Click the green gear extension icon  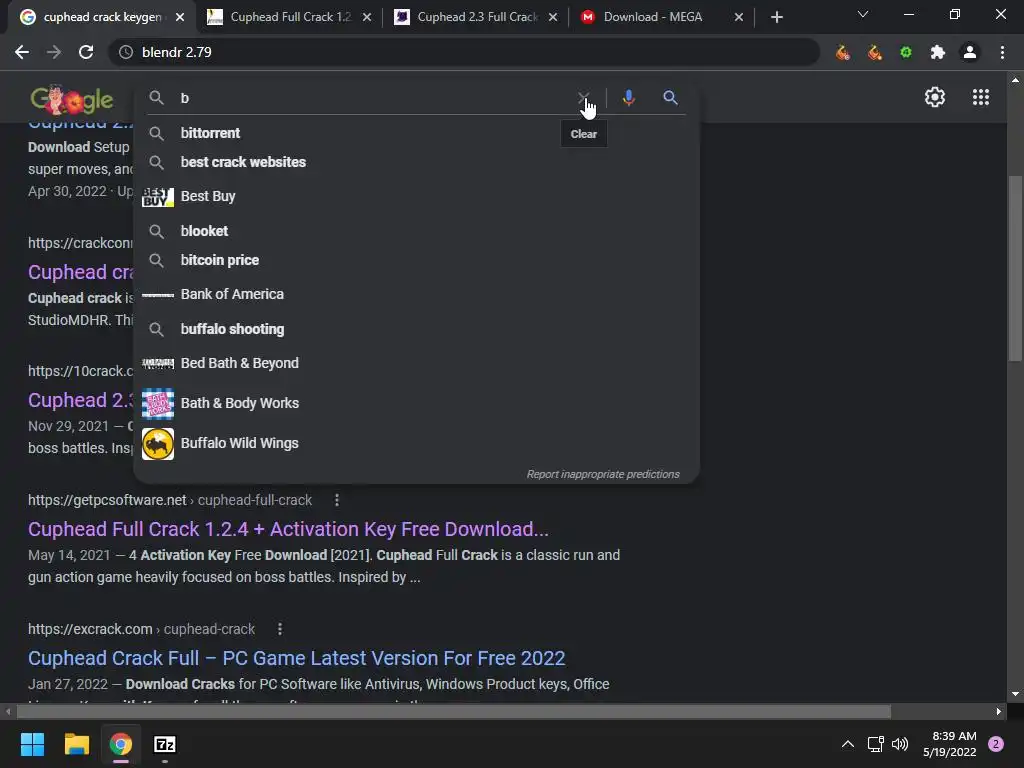(906, 52)
